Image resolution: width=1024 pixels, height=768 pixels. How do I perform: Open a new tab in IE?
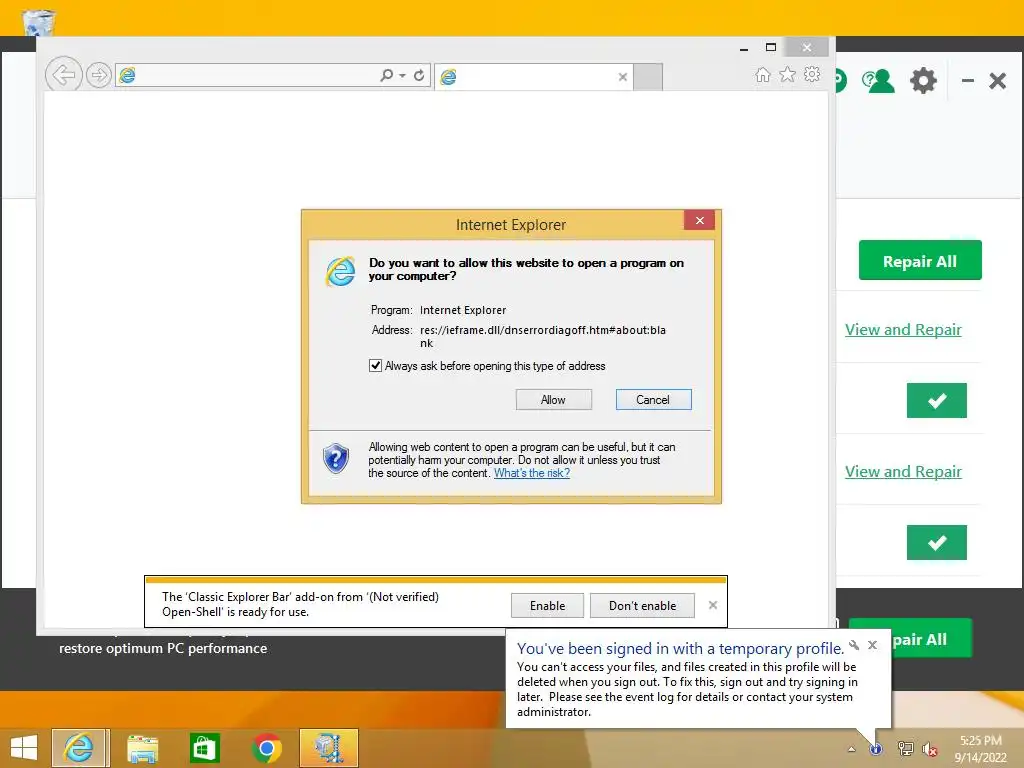pos(648,77)
